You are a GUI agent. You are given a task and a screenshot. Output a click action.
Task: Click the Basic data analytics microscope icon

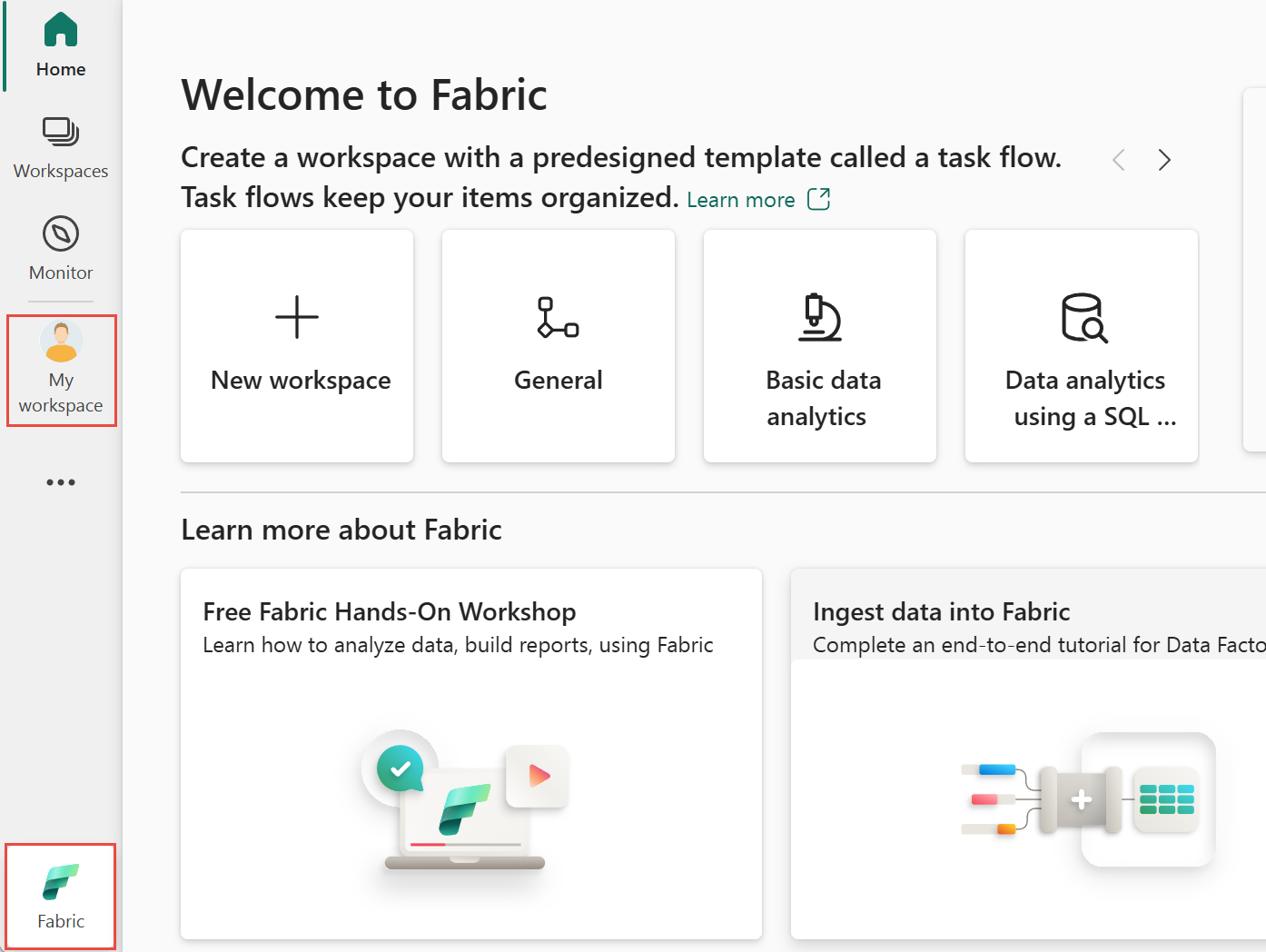tap(820, 317)
